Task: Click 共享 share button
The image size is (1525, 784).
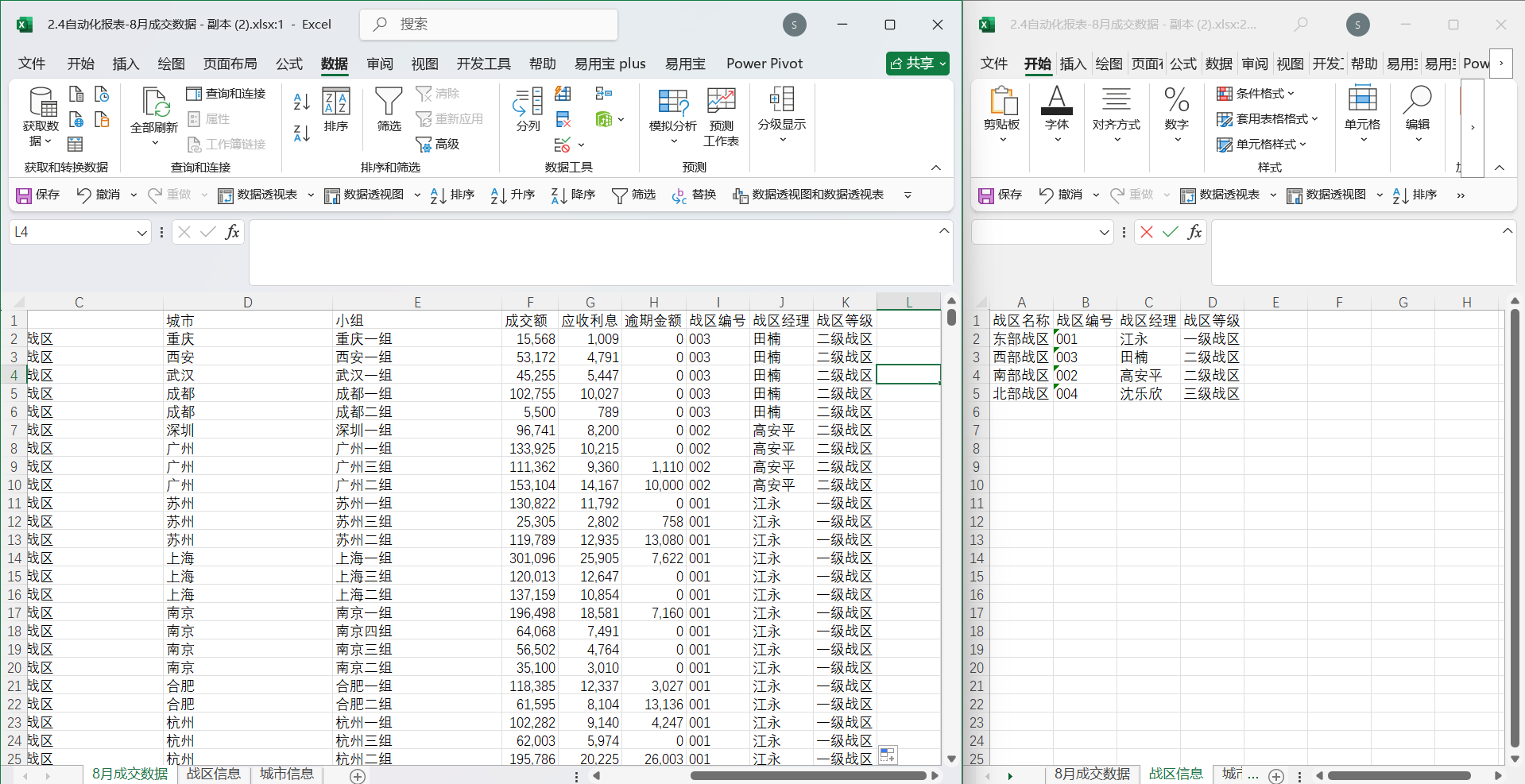Action: tap(918, 64)
